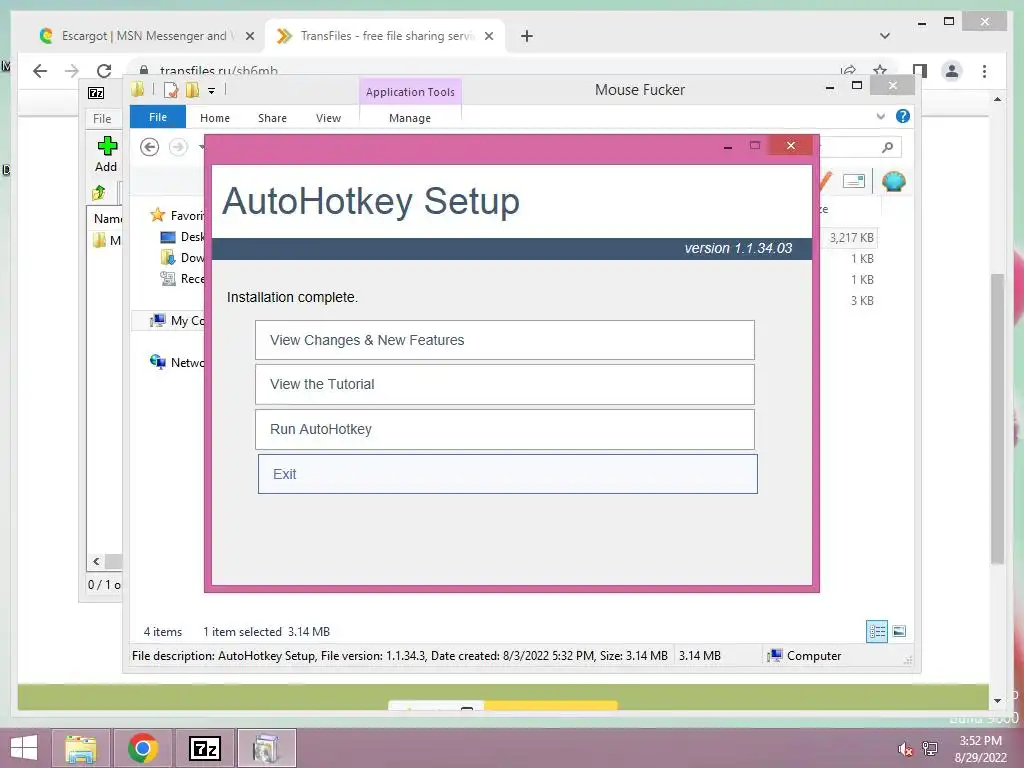Click Properties icon in quick access toolbar
This screenshot has width=1024, height=768.
(x=171, y=90)
